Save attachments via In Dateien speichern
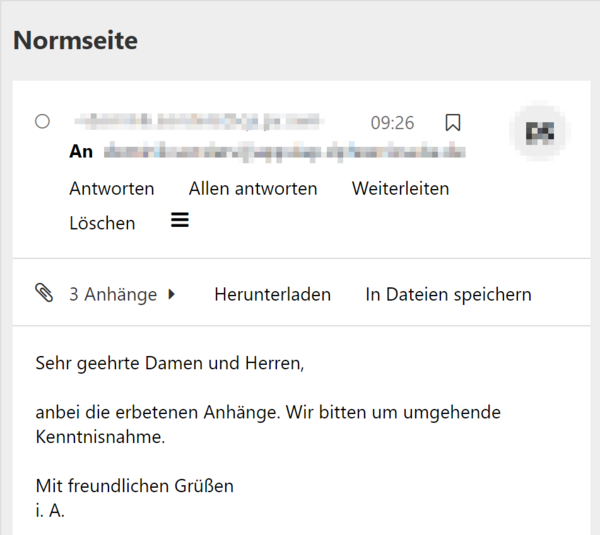The height and width of the screenshot is (535, 600). pyautogui.click(x=448, y=294)
